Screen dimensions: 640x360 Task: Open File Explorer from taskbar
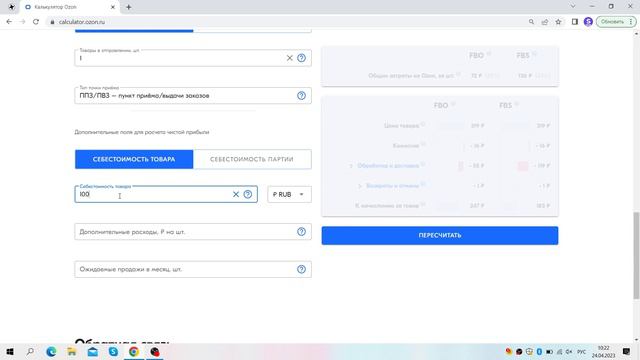click(72, 351)
